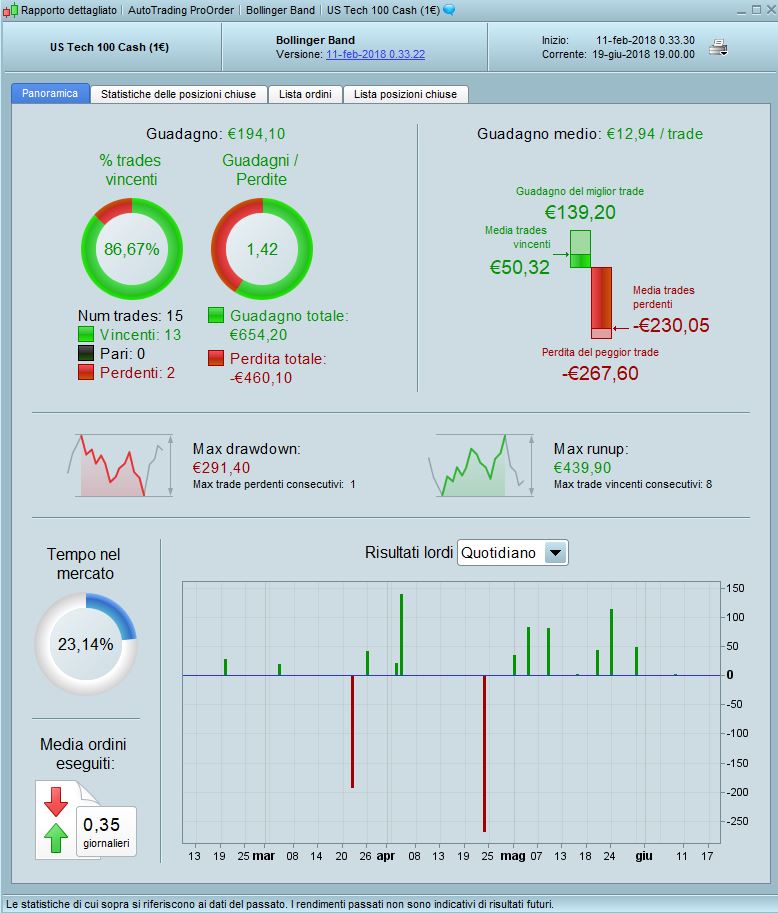Click the % trades vincenti donut chart
778x913 pixels.
132,249
